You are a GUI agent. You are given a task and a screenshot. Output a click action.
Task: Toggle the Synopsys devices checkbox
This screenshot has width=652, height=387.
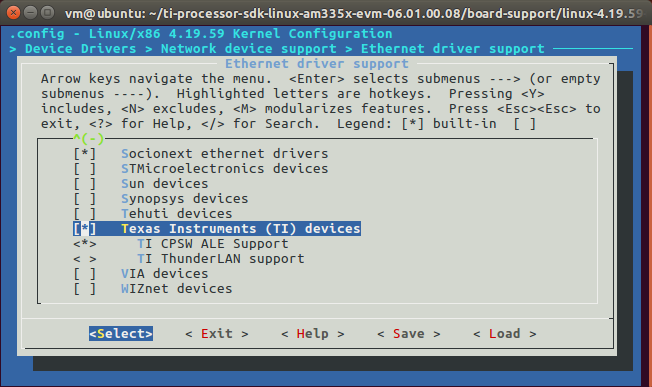pyautogui.click(x=85, y=199)
